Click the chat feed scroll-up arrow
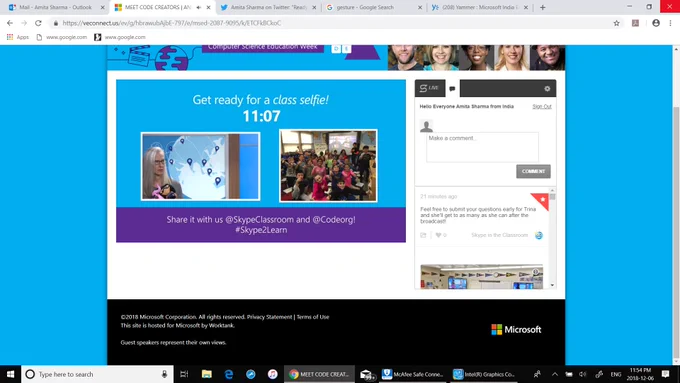Screen dimensions: 680x383 pyautogui.click(x=552, y=190)
